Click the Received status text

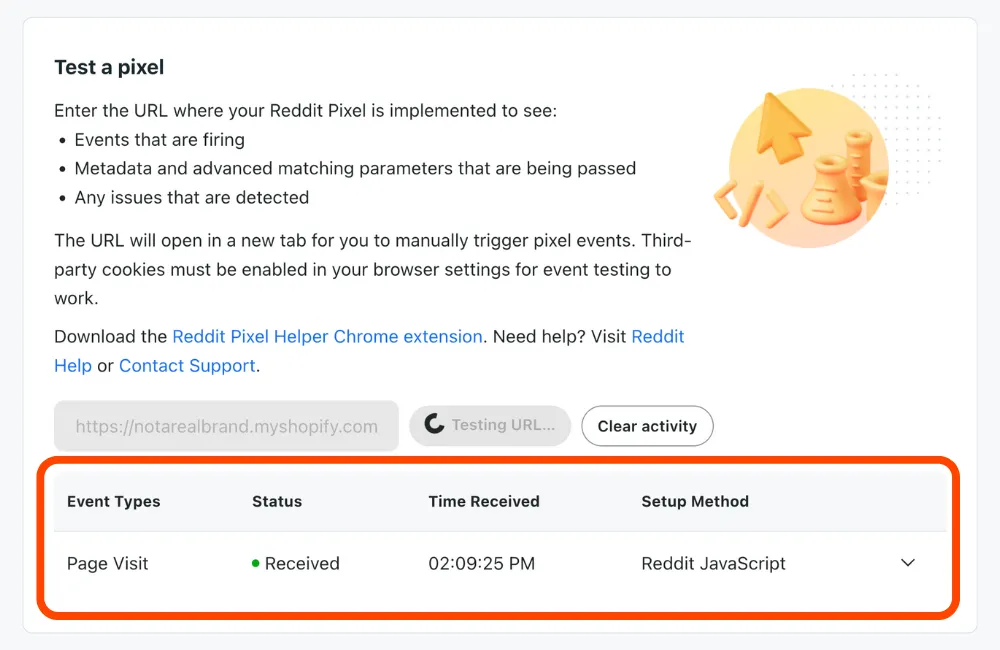[302, 563]
